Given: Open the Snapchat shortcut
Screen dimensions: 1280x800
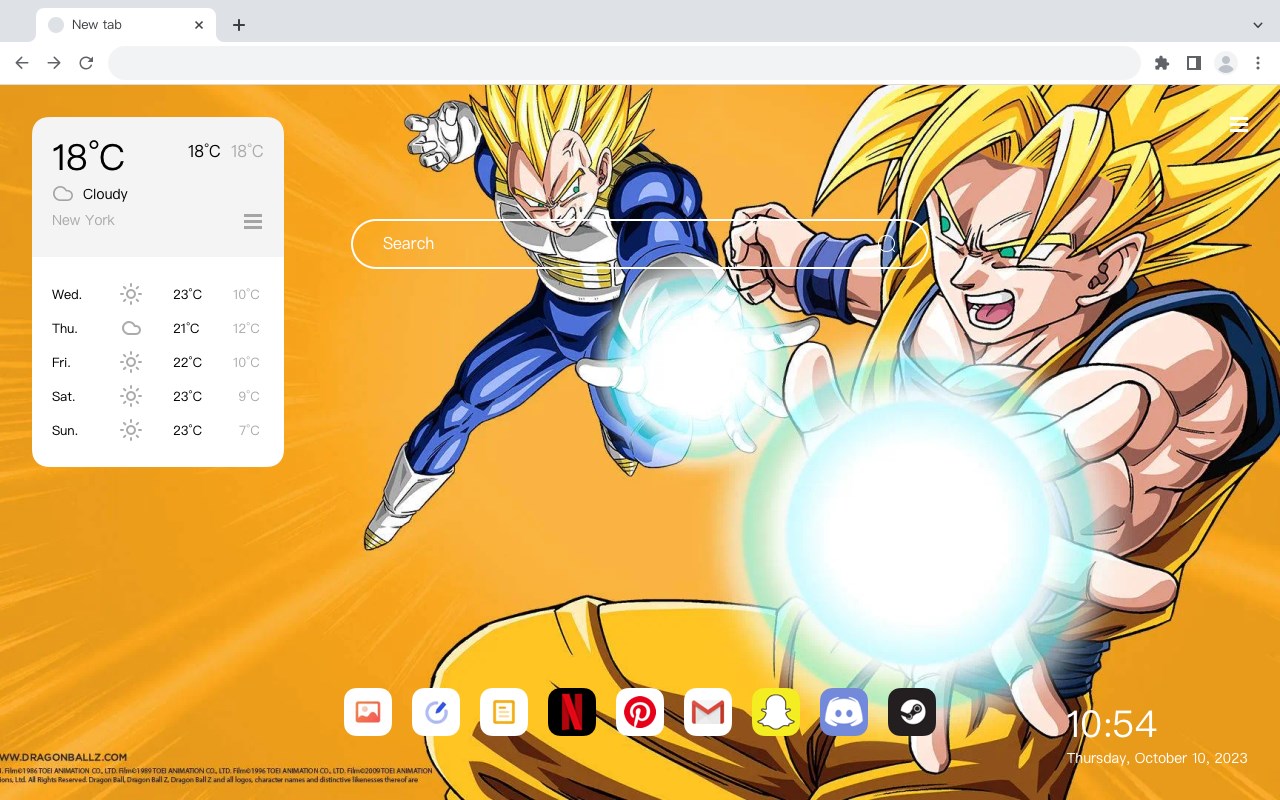Looking at the screenshot, I should pyautogui.click(x=776, y=712).
